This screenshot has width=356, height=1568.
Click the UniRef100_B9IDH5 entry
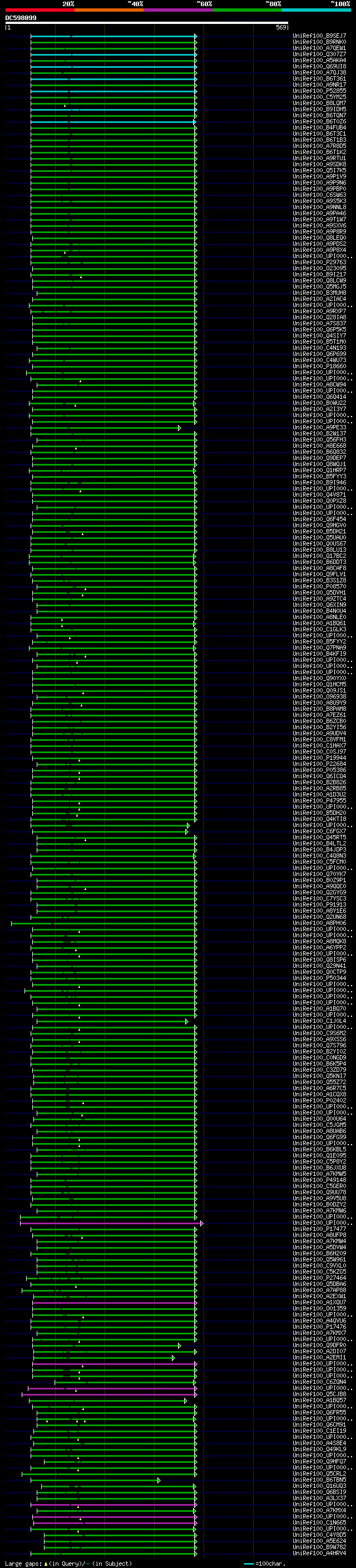319,110
